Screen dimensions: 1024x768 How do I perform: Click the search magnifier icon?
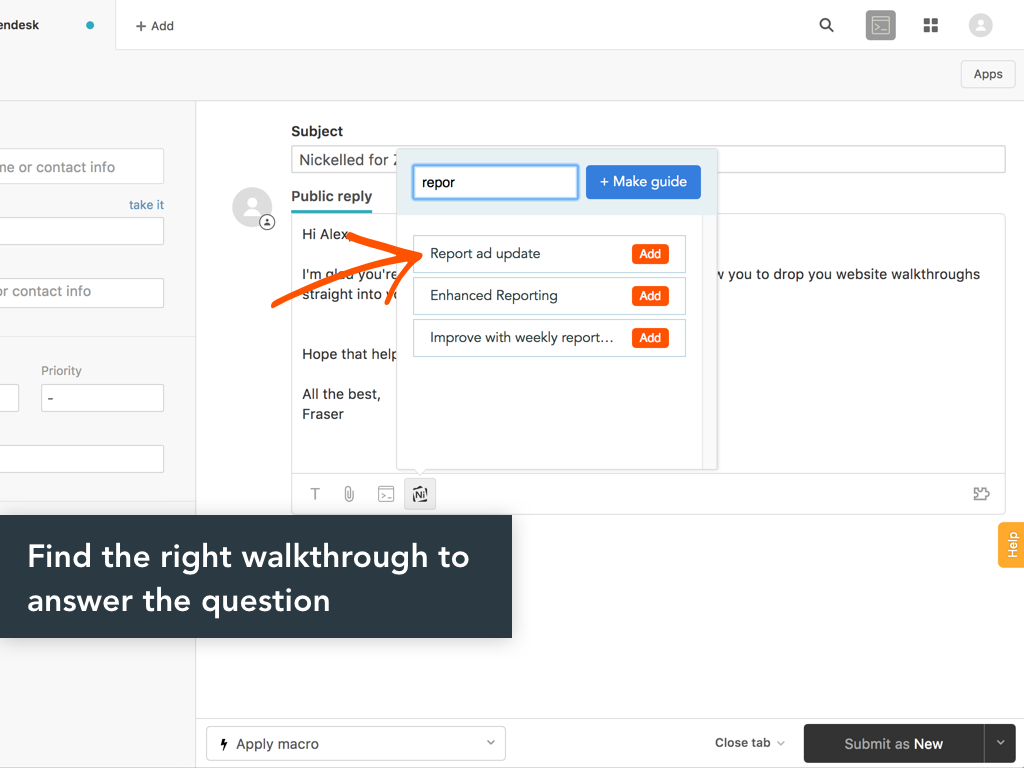coord(826,25)
